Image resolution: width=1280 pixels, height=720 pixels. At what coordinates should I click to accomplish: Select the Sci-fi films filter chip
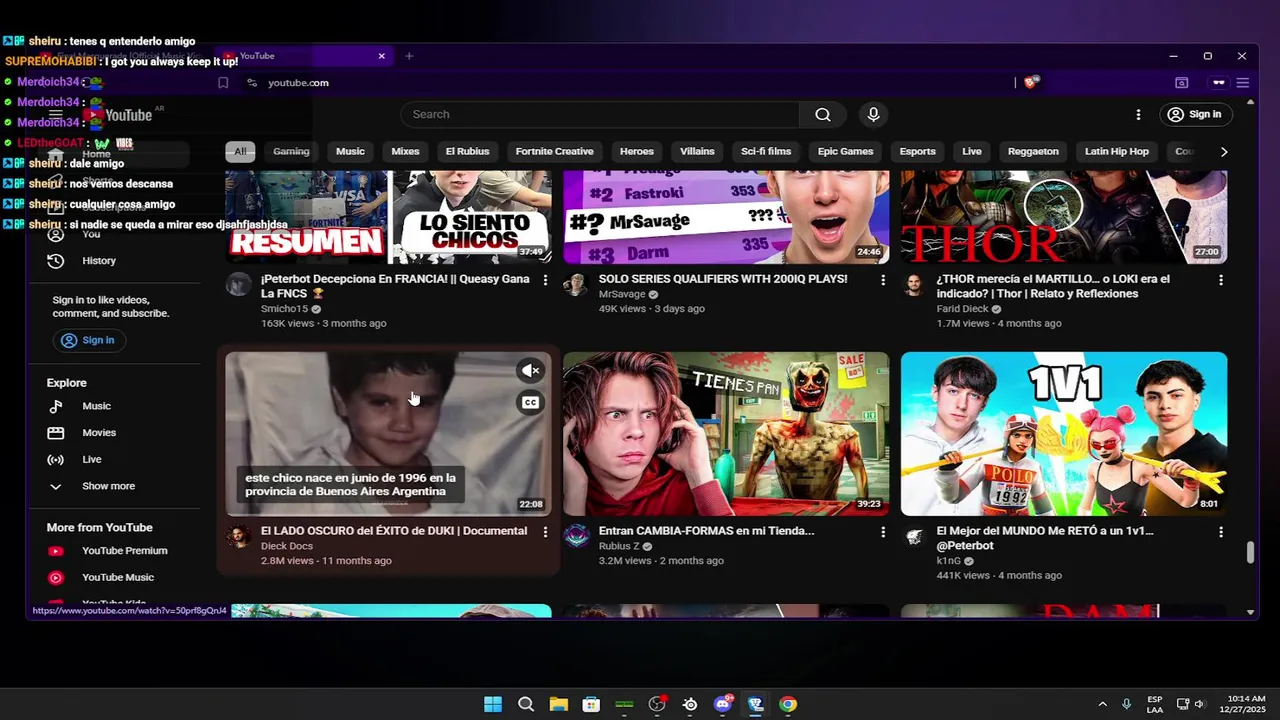click(766, 151)
